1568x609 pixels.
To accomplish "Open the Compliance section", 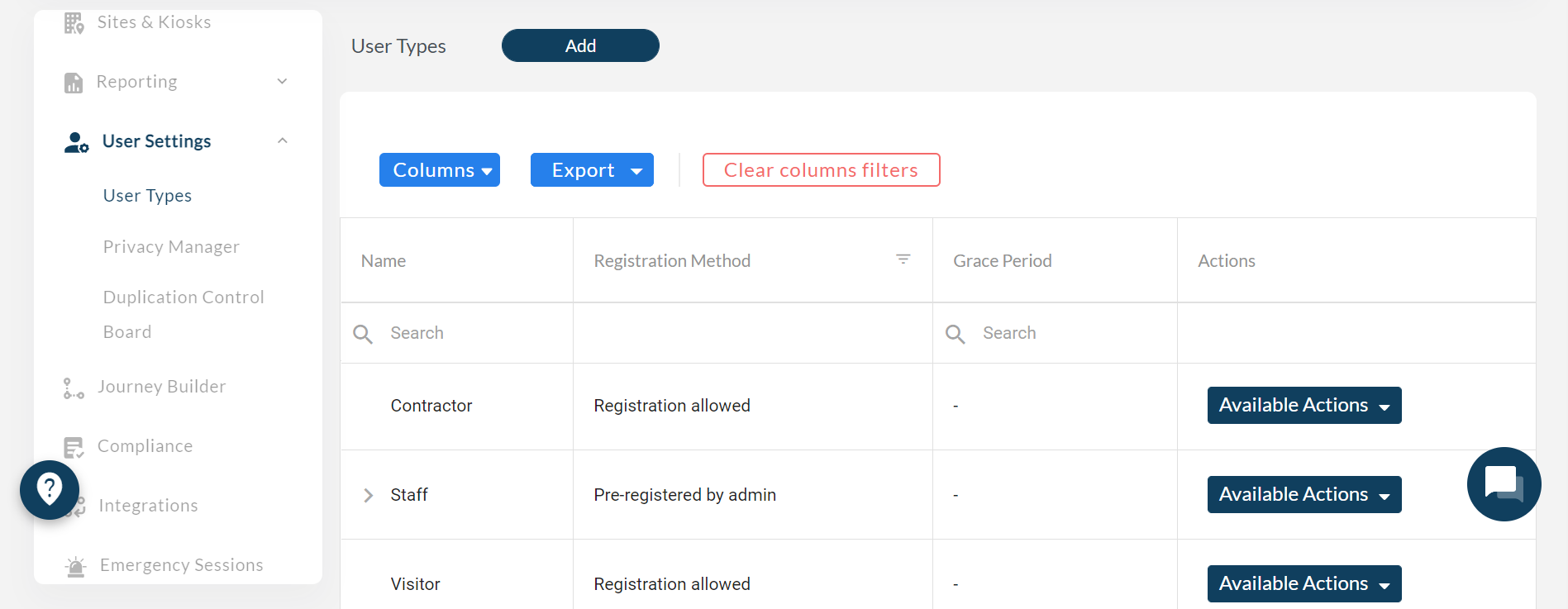I will point(145,446).
